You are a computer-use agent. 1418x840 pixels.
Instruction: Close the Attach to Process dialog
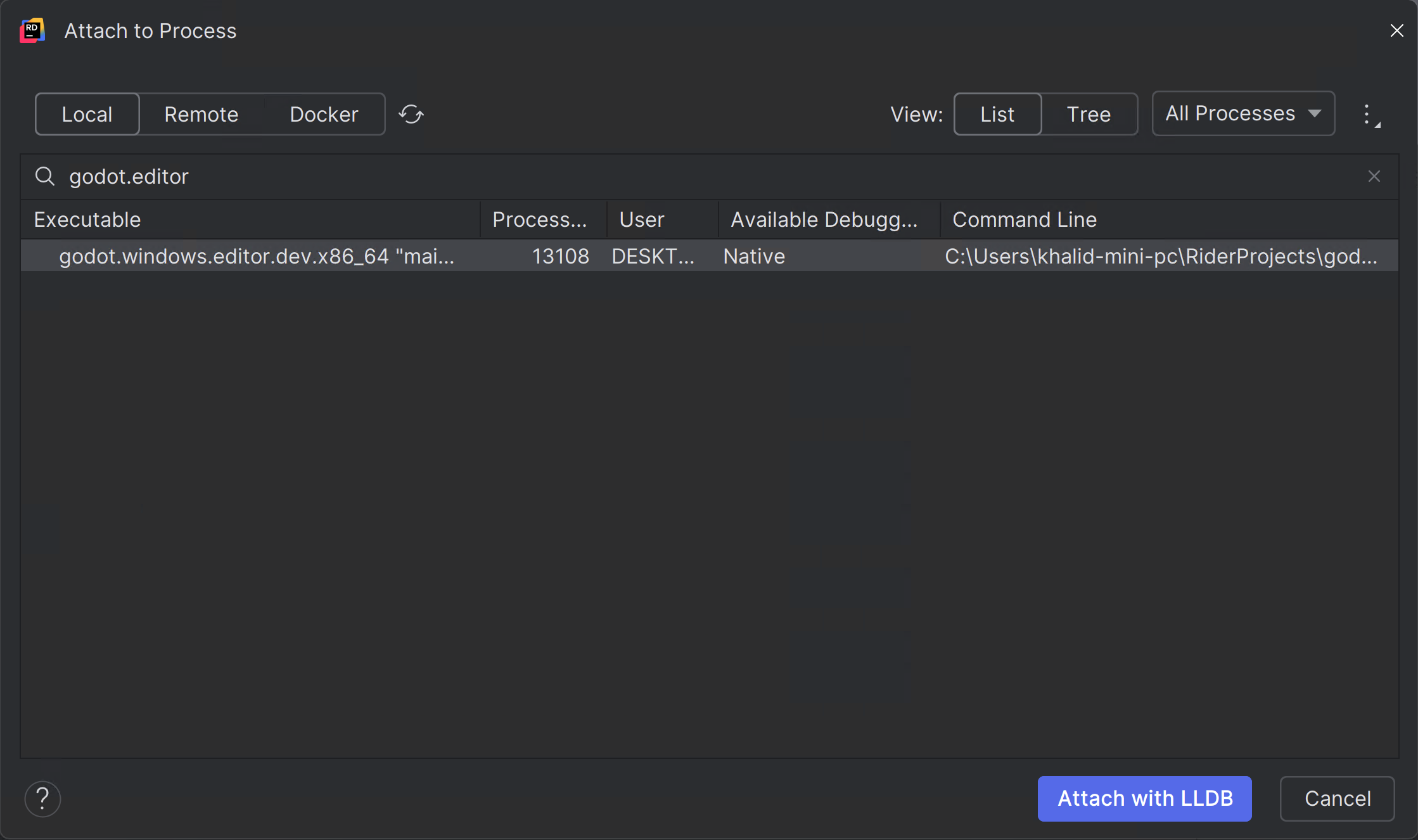click(x=1396, y=30)
